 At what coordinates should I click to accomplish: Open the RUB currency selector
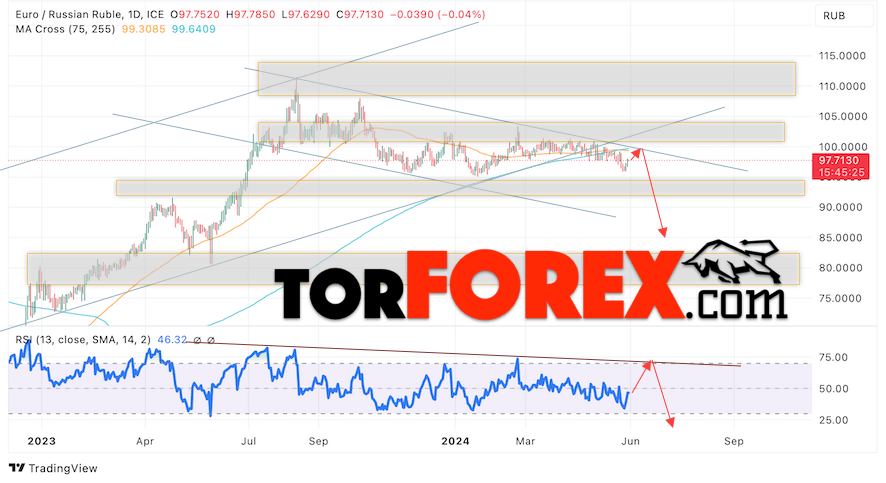[x=843, y=16]
